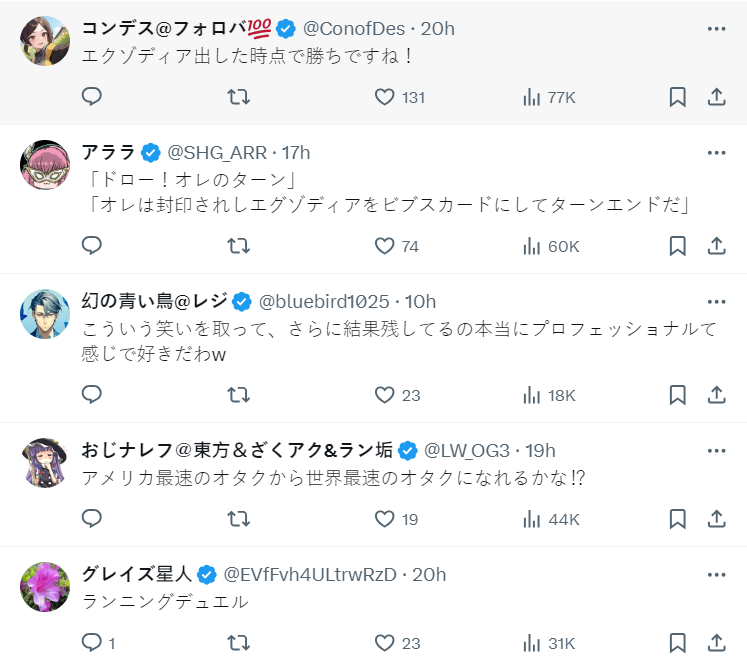The image size is (747, 670).
Task: Expand options menu for グレイズ星人 tweet
Action: (716, 575)
